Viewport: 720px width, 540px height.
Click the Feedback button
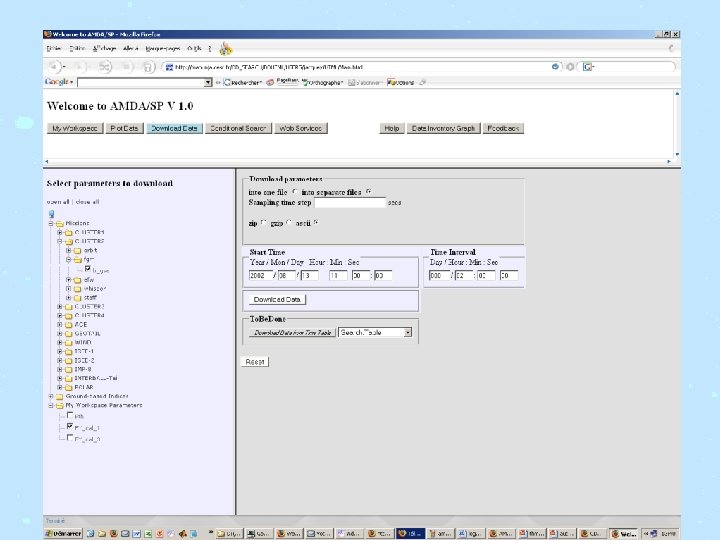pyautogui.click(x=503, y=129)
